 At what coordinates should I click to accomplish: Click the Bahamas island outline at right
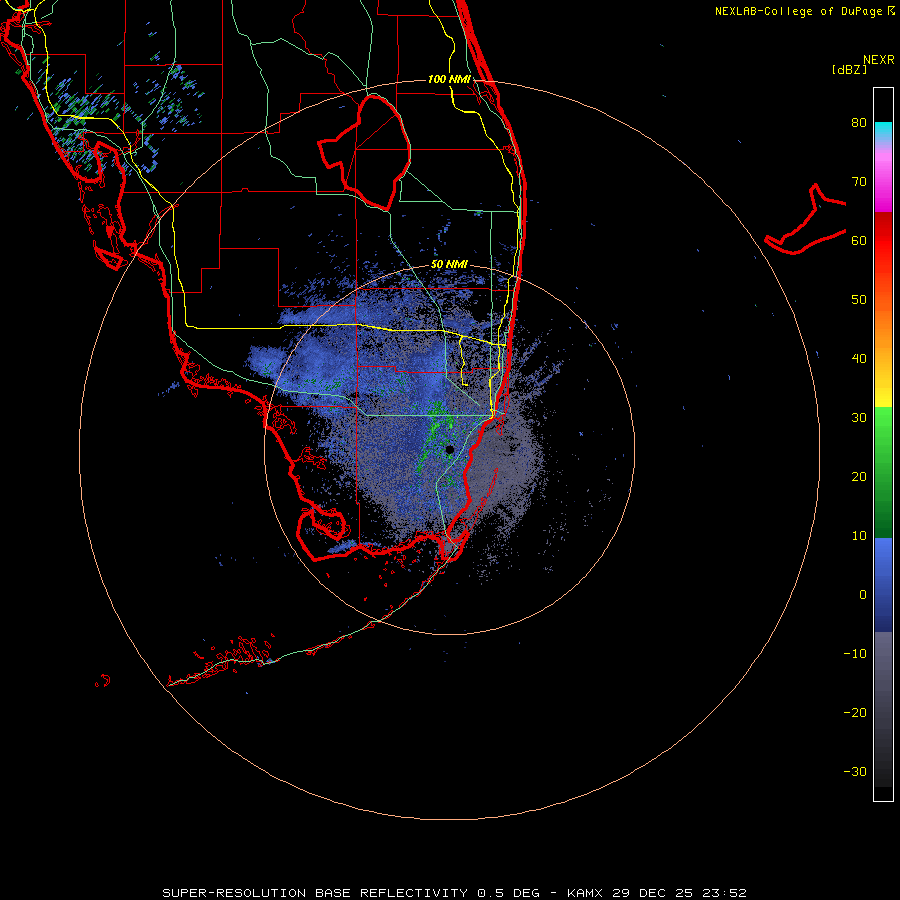806,219
